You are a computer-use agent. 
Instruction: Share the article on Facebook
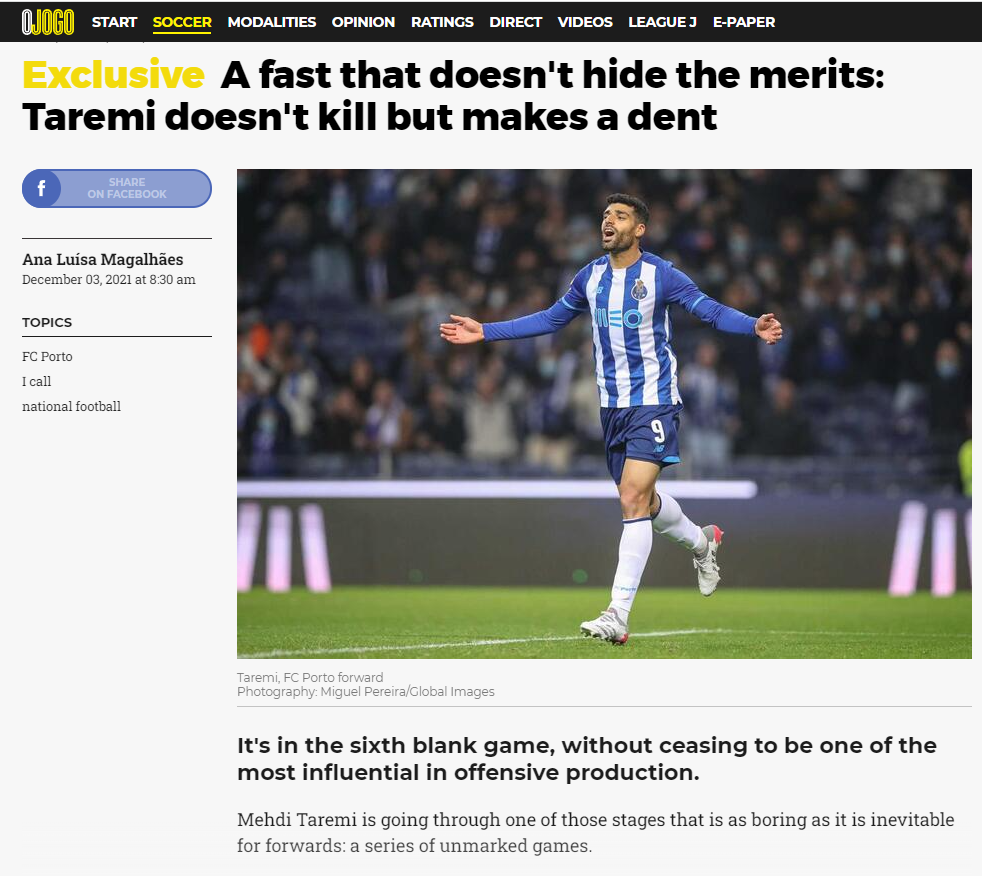pos(116,188)
